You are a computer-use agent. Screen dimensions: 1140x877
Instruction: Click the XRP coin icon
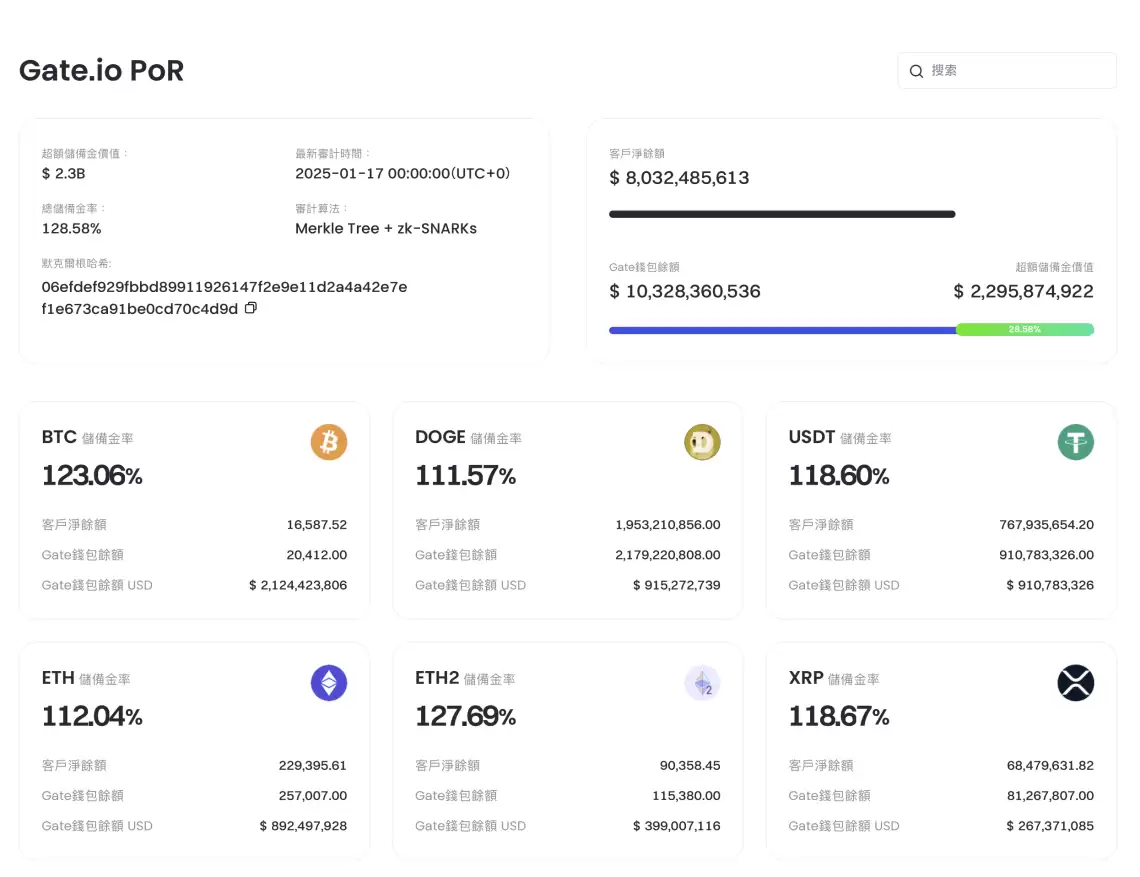click(x=1075, y=682)
